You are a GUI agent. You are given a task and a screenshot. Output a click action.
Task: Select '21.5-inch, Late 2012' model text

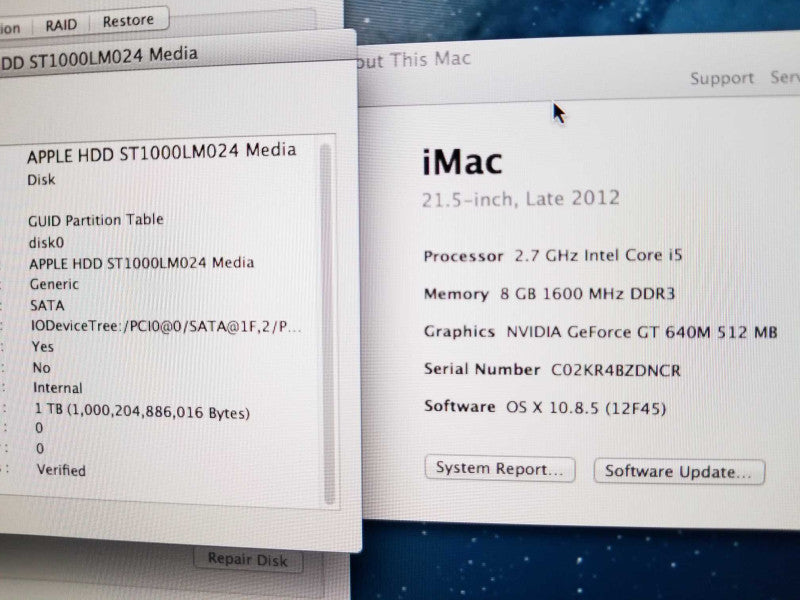click(520, 198)
